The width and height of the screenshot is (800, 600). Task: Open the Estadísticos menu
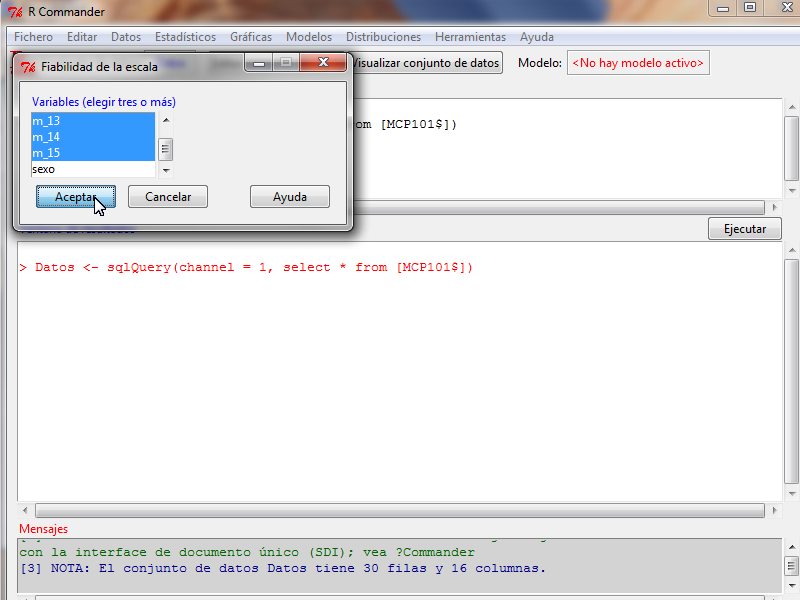click(185, 37)
